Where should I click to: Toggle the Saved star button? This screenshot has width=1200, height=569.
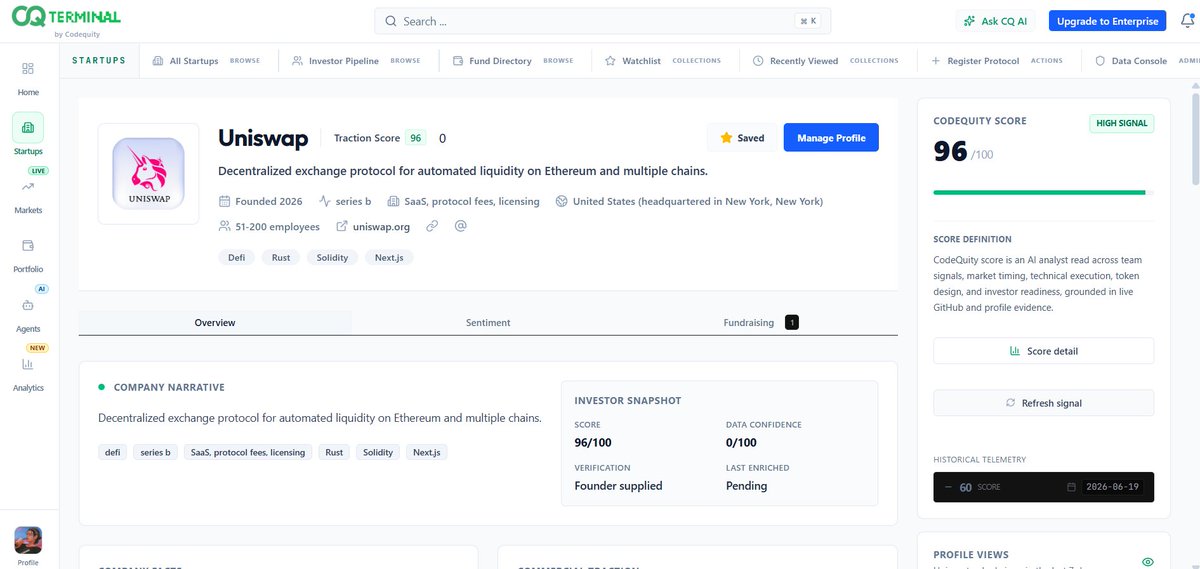pos(742,138)
